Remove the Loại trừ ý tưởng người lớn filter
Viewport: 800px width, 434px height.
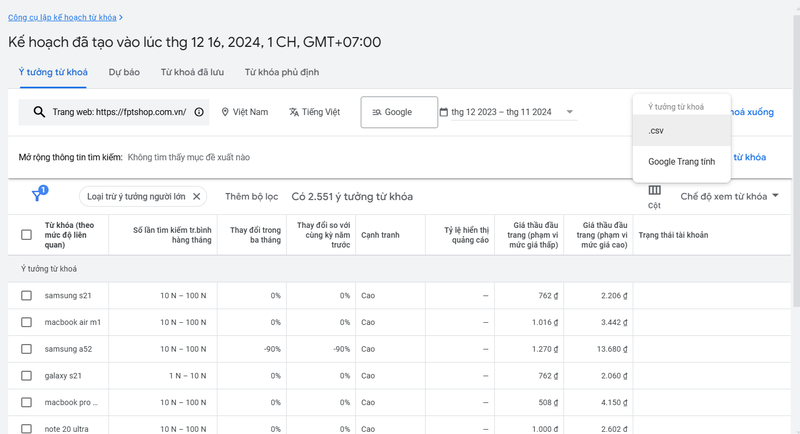coord(196,196)
